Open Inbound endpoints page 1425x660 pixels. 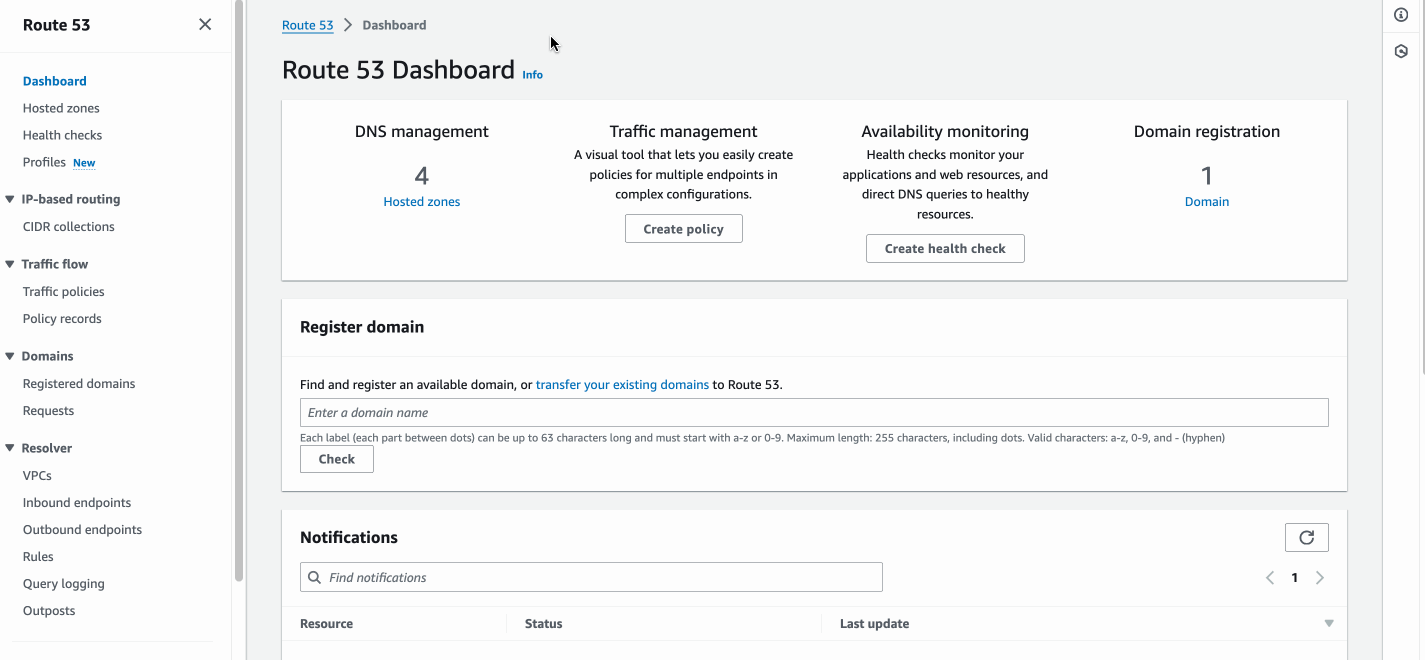click(x=77, y=503)
